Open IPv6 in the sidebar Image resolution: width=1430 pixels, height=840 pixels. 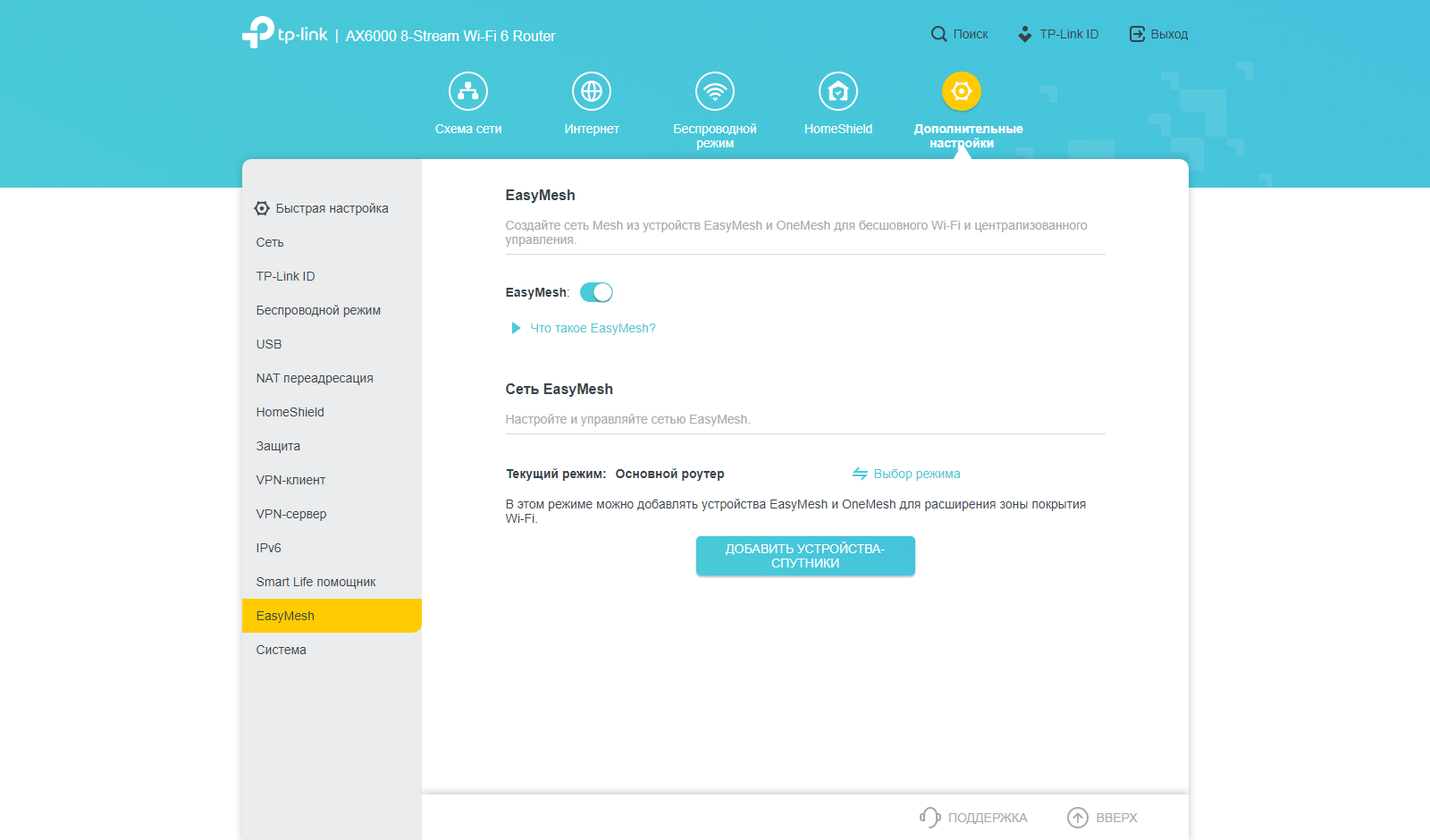pyautogui.click(x=332, y=548)
